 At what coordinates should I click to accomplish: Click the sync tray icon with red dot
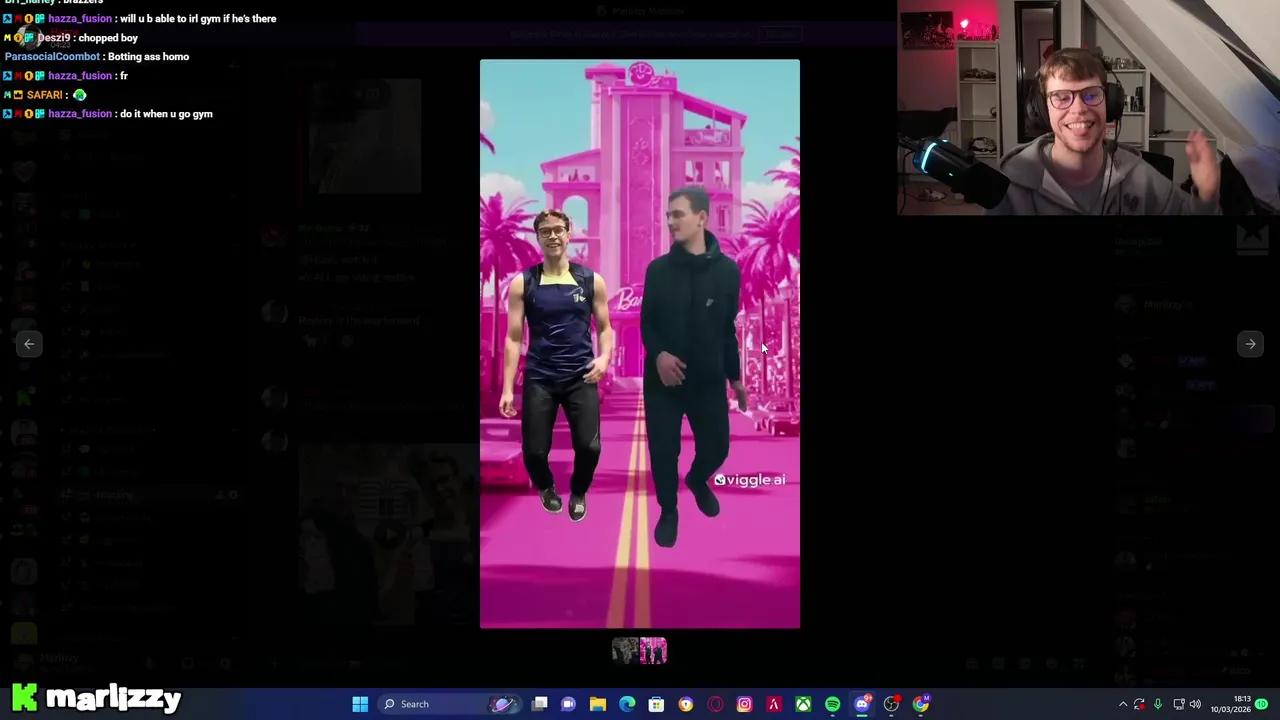pyautogui.click(x=1140, y=705)
